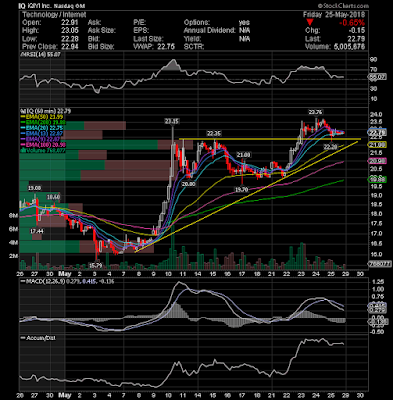Select the Open value 22.91
This screenshot has width=393, height=400.
pyautogui.click(x=70, y=23)
